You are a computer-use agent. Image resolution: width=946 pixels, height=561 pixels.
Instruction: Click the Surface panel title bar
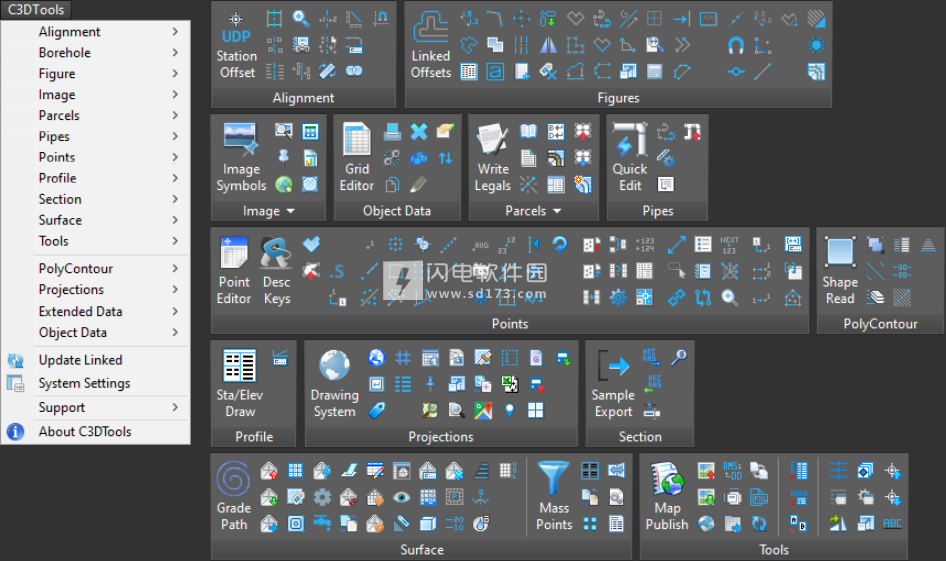tap(421, 550)
